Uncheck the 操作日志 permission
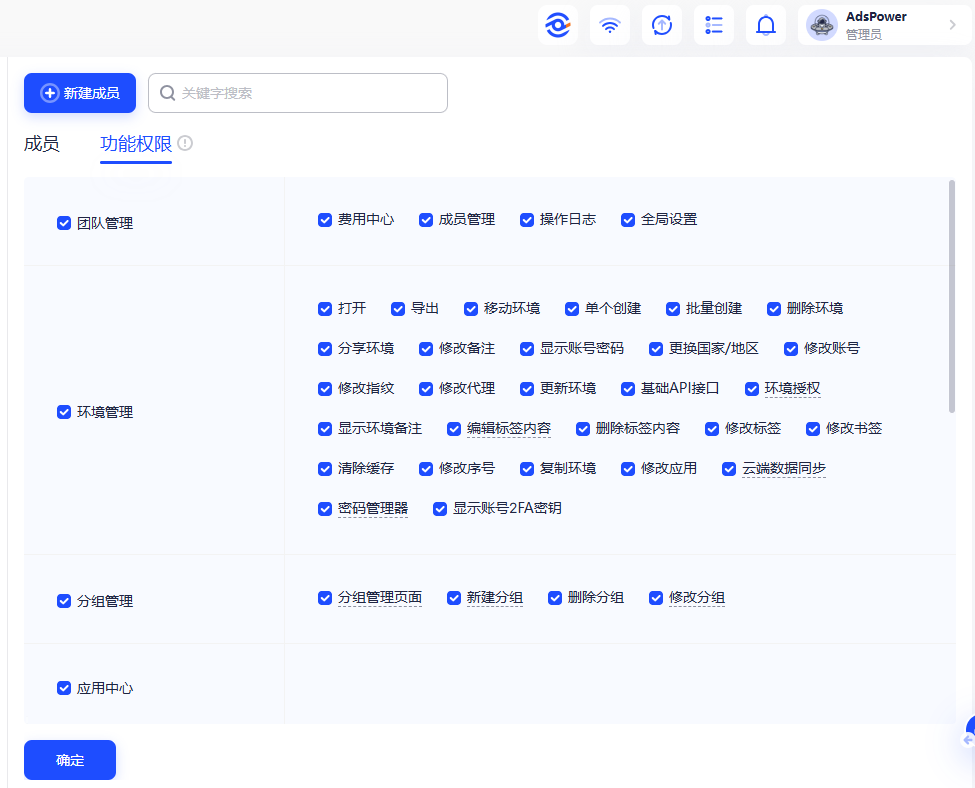Viewport: 975px width, 788px height. tap(527, 220)
